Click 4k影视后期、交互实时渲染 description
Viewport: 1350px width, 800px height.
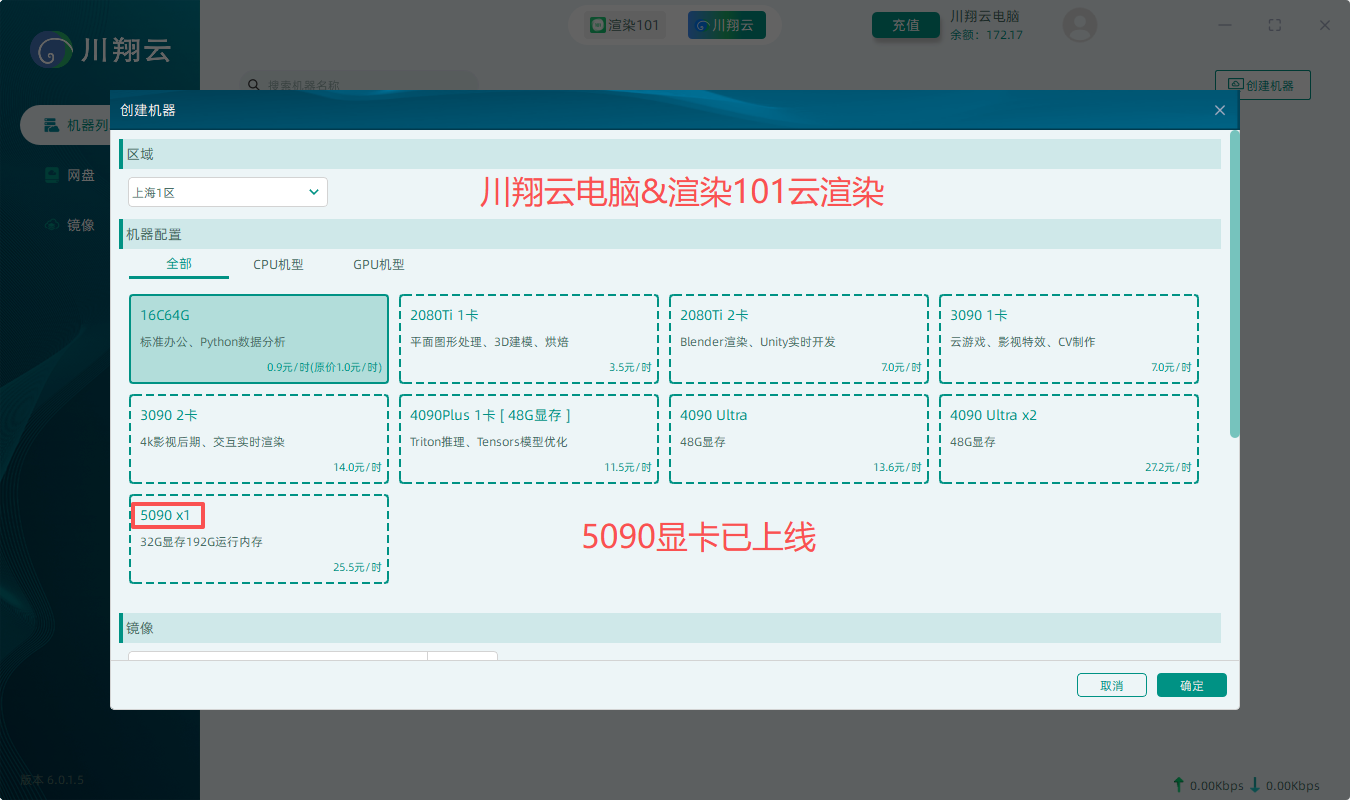212,442
